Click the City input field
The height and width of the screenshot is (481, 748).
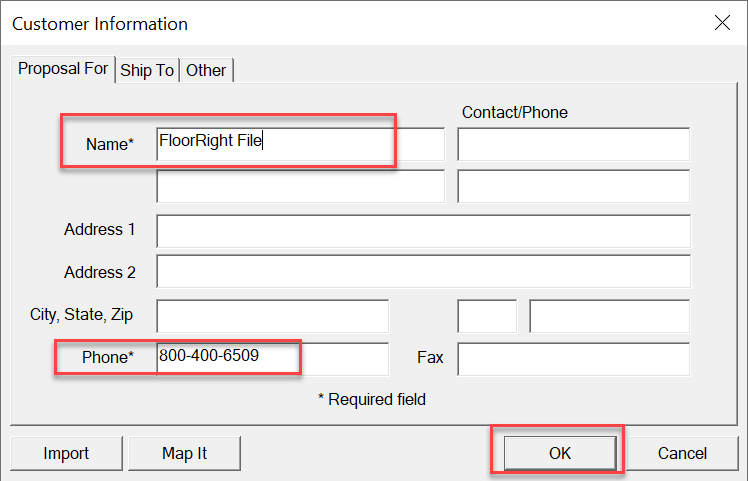pyautogui.click(x=272, y=316)
